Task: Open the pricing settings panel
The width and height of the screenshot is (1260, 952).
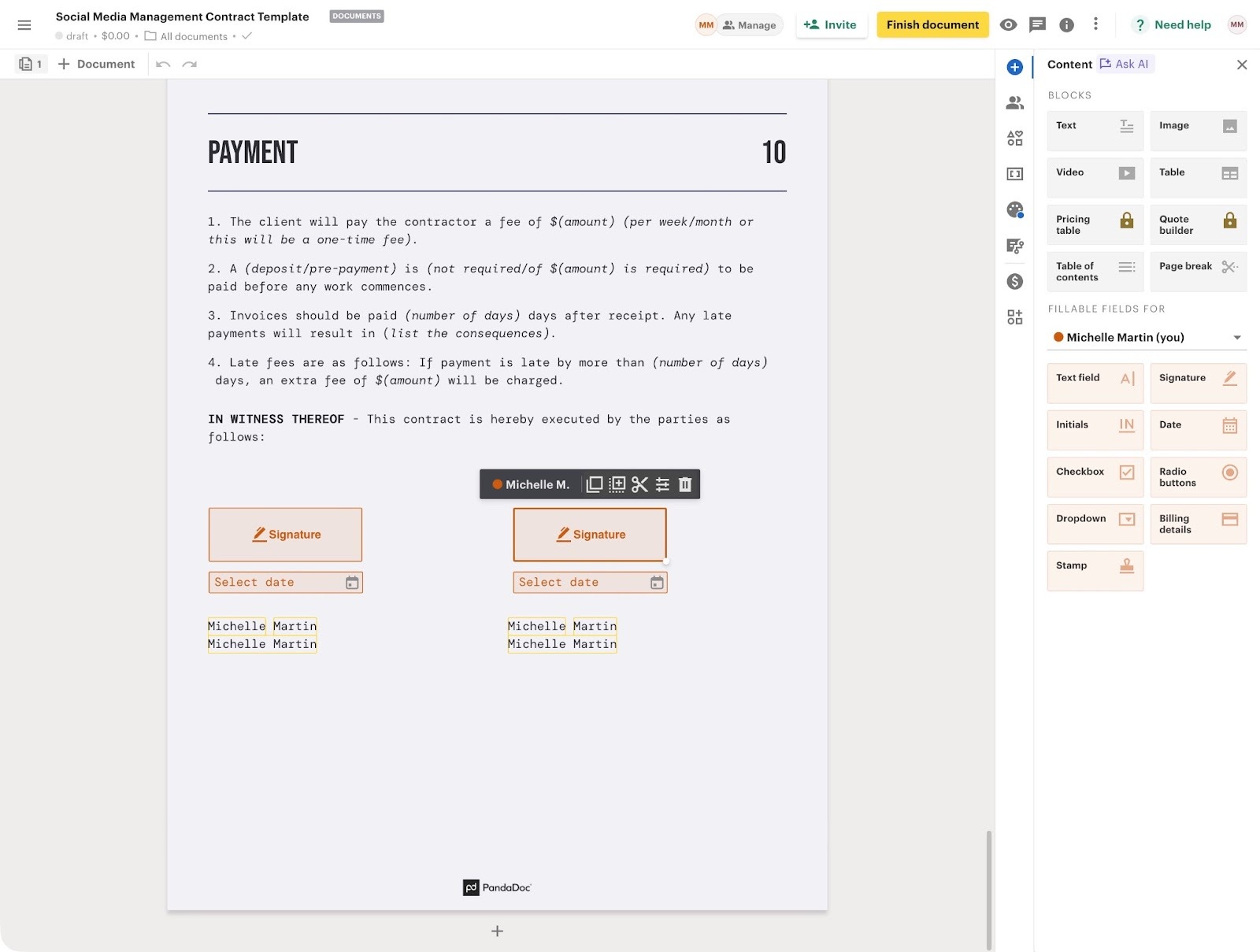Action: (x=1014, y=281)
